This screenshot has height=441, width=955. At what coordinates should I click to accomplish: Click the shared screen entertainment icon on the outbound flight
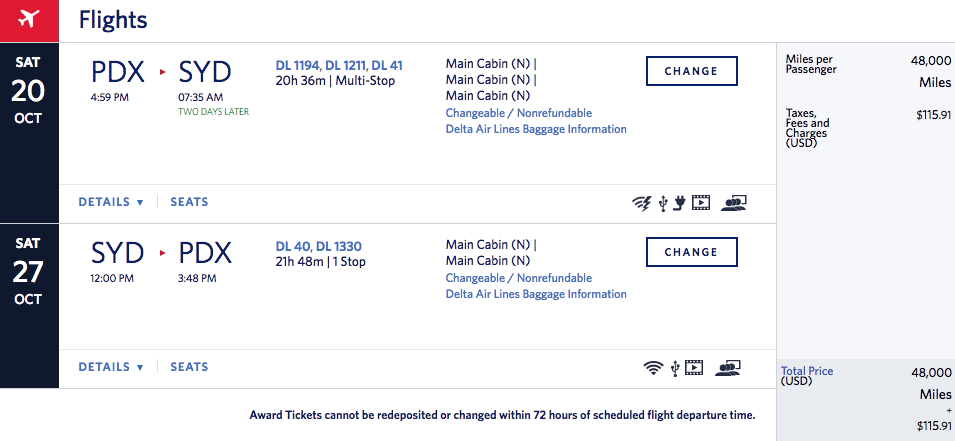tap(734, 203)
